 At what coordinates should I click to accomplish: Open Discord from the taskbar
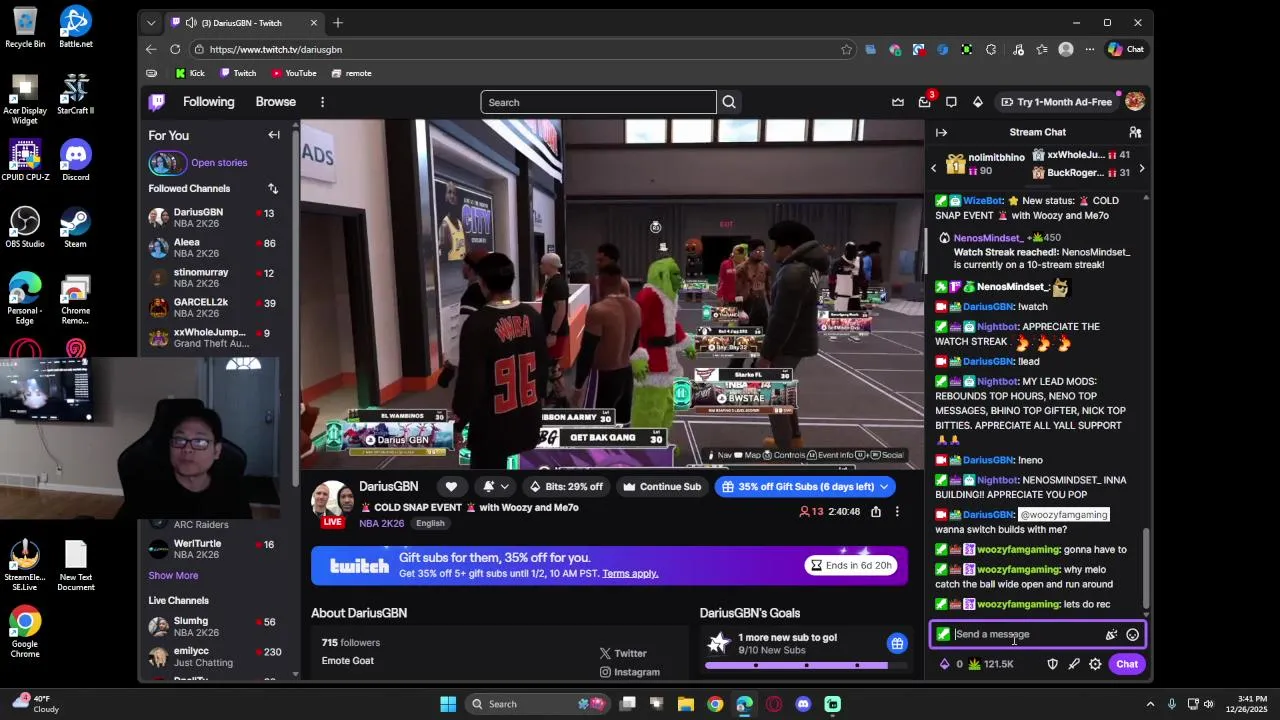pos(803,704)
